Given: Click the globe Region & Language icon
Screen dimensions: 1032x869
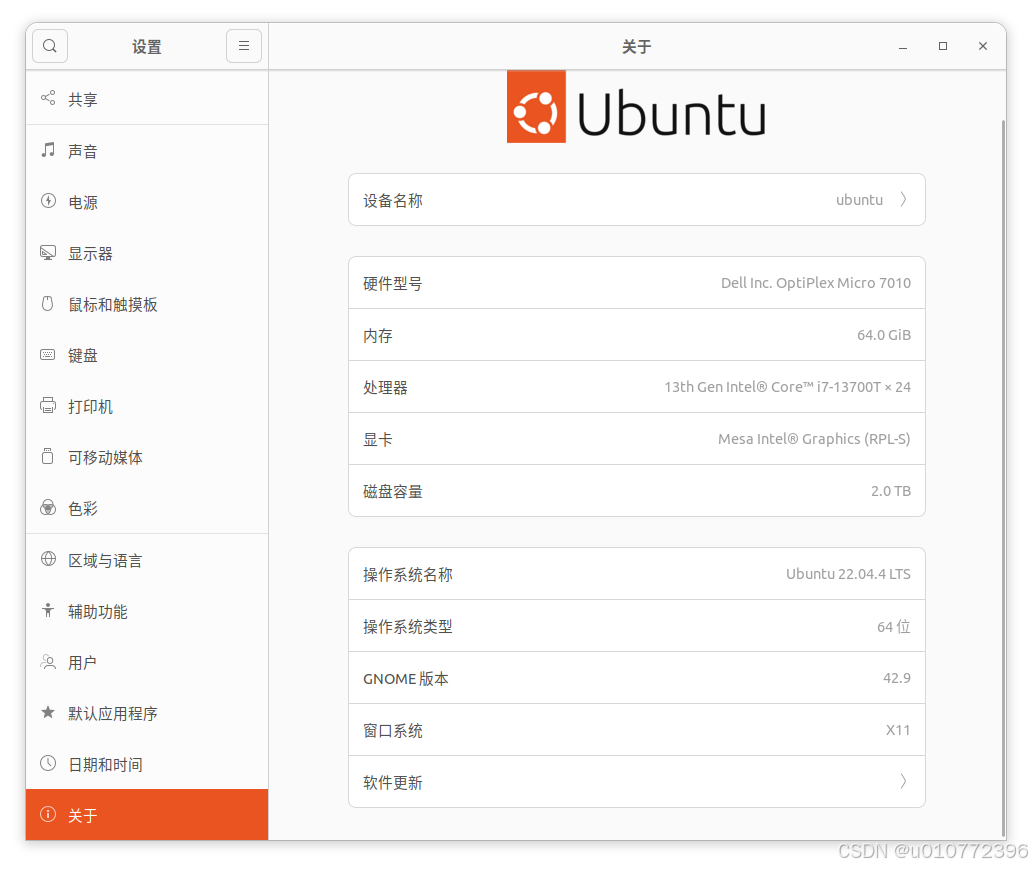Looking at the screenshot, I should (48, 559).
